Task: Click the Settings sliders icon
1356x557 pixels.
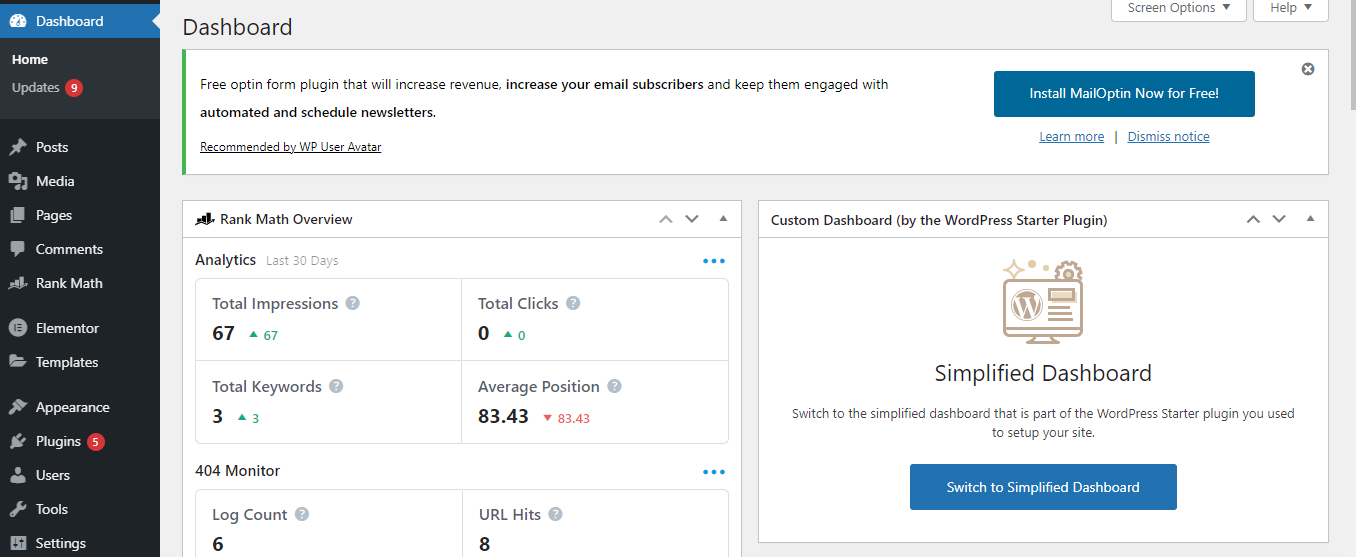Action: (x=18, y=543)
